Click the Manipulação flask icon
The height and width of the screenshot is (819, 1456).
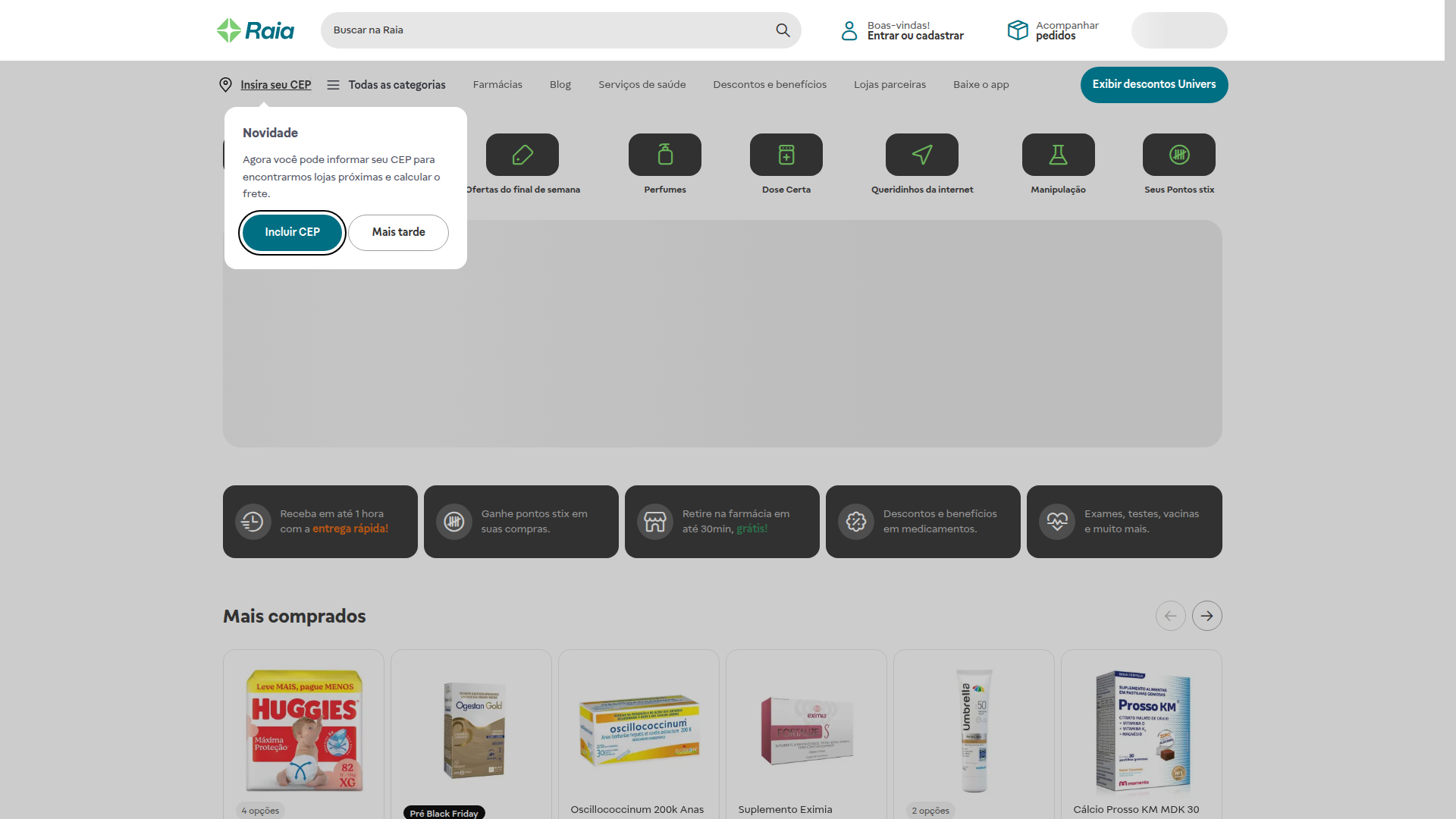click(x=1058, y=155)
